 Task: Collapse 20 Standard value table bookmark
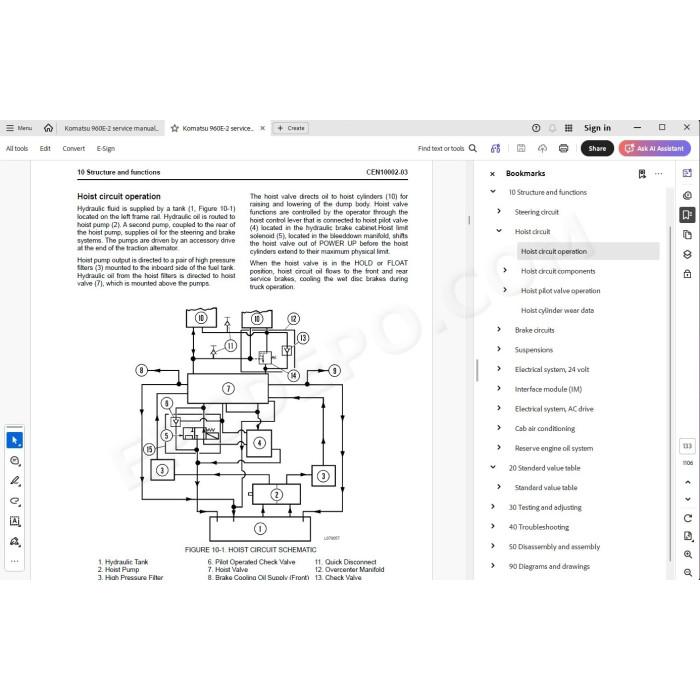coord(493,467)
